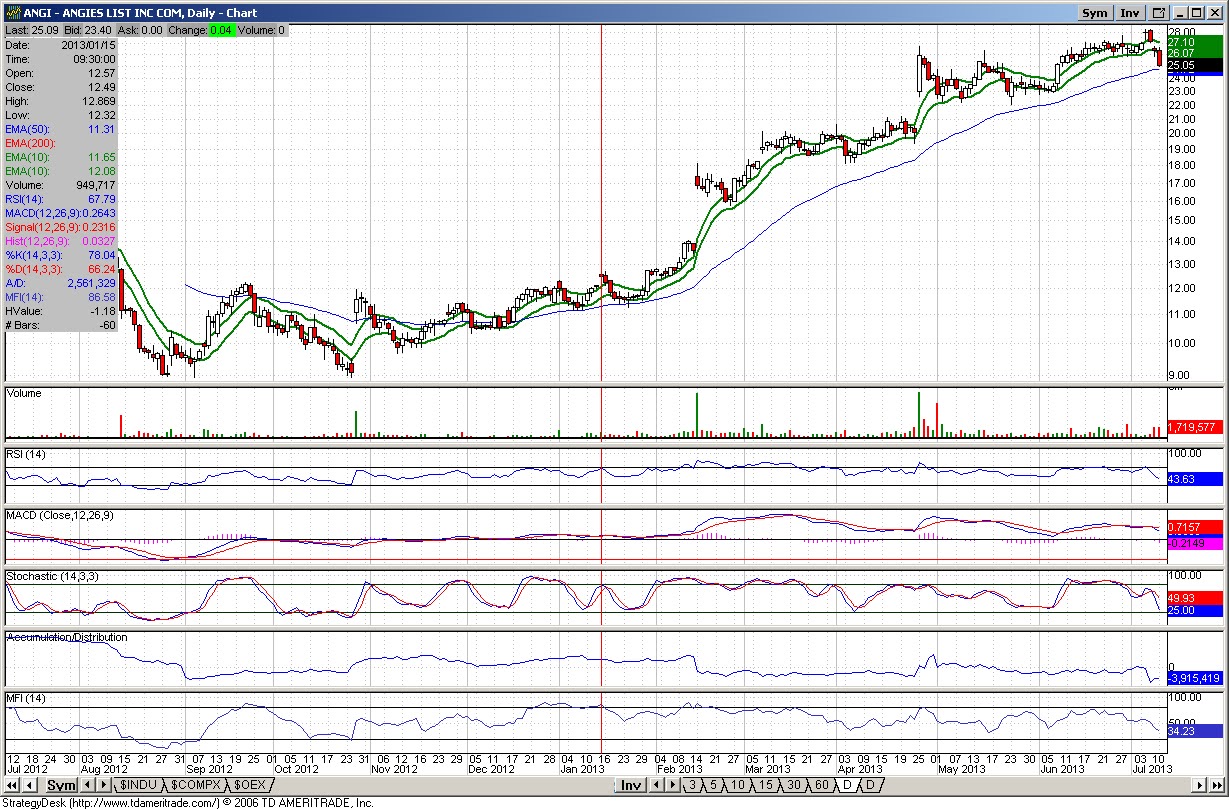Switch to the $COMPX symbol tab
Screen dimensions: 1229x809
click(196, 786)
